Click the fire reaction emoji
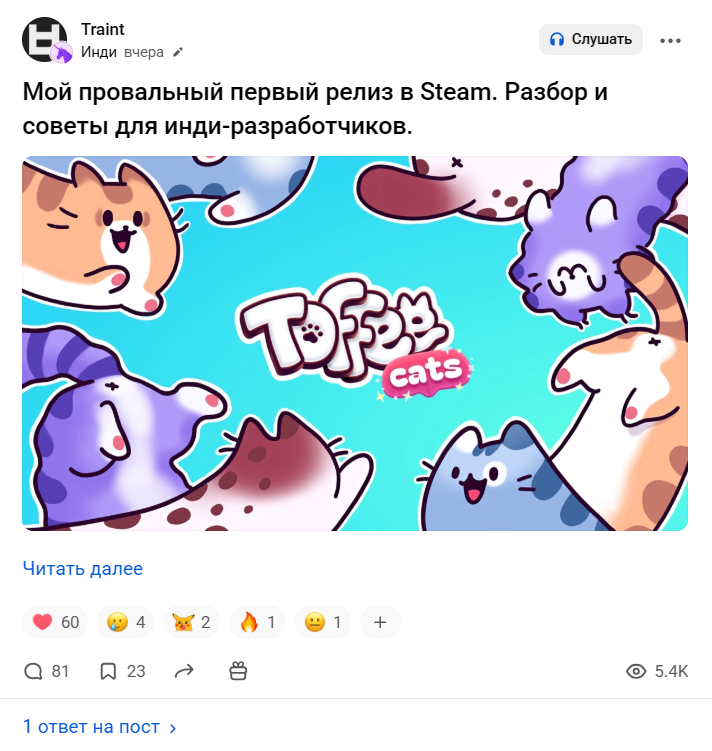The image size is (712, 751). click(249, 622)
